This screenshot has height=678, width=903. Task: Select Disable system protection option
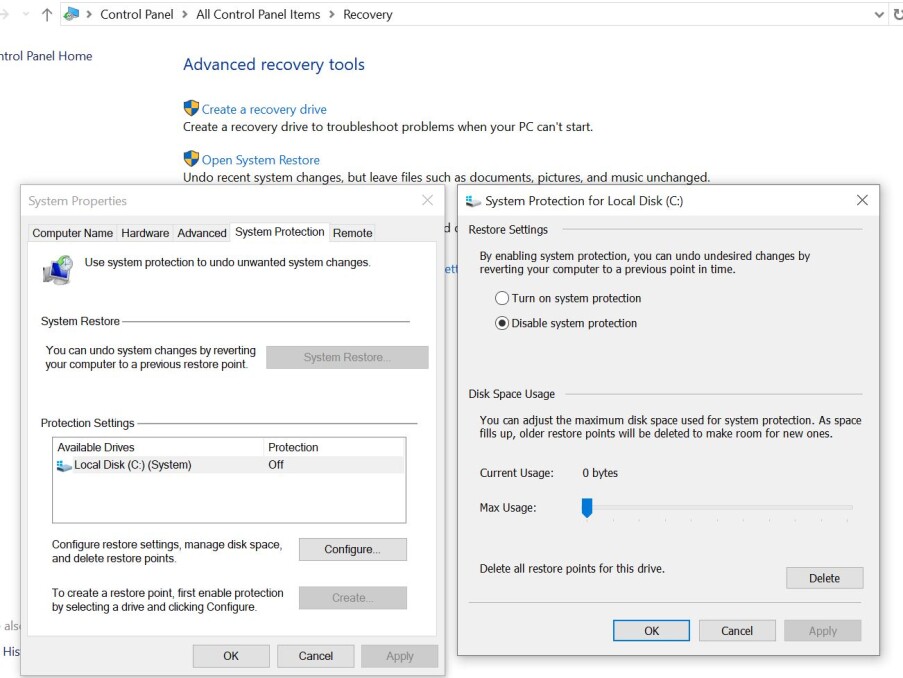502,323
